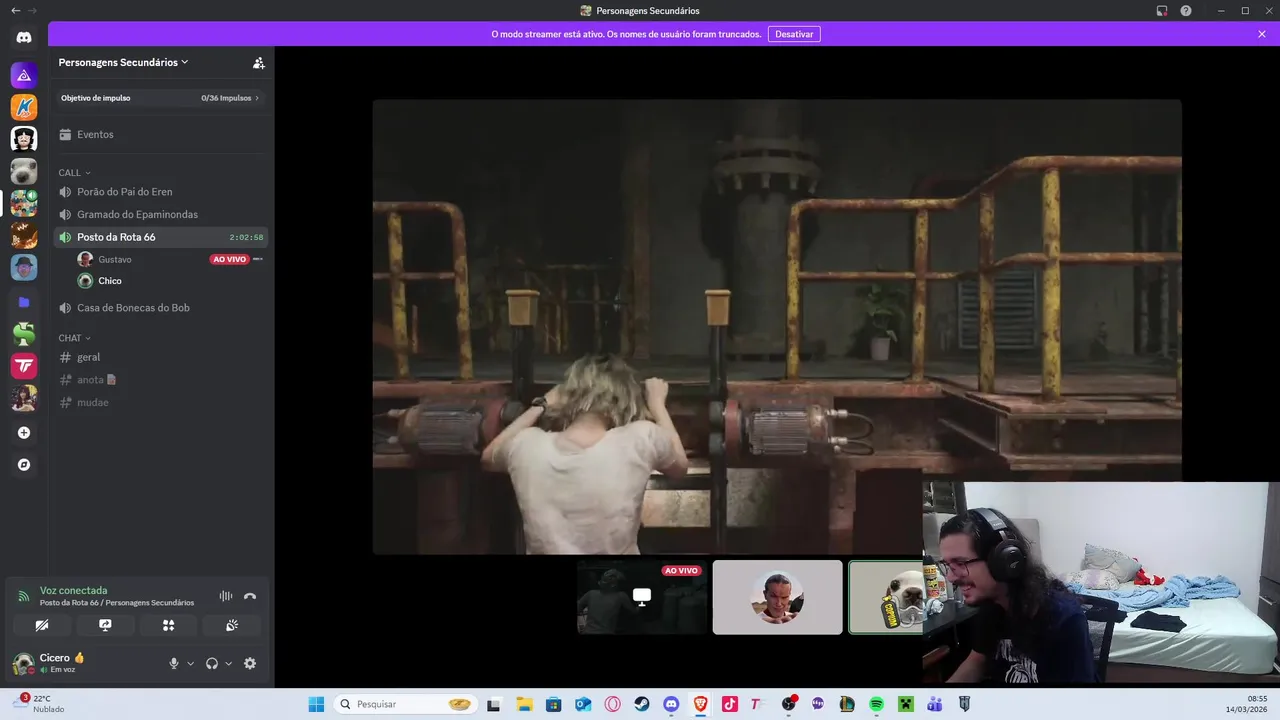Open the red TF server icon
The width and height of the screenshot is (1280, 720).
pos(24,366)
